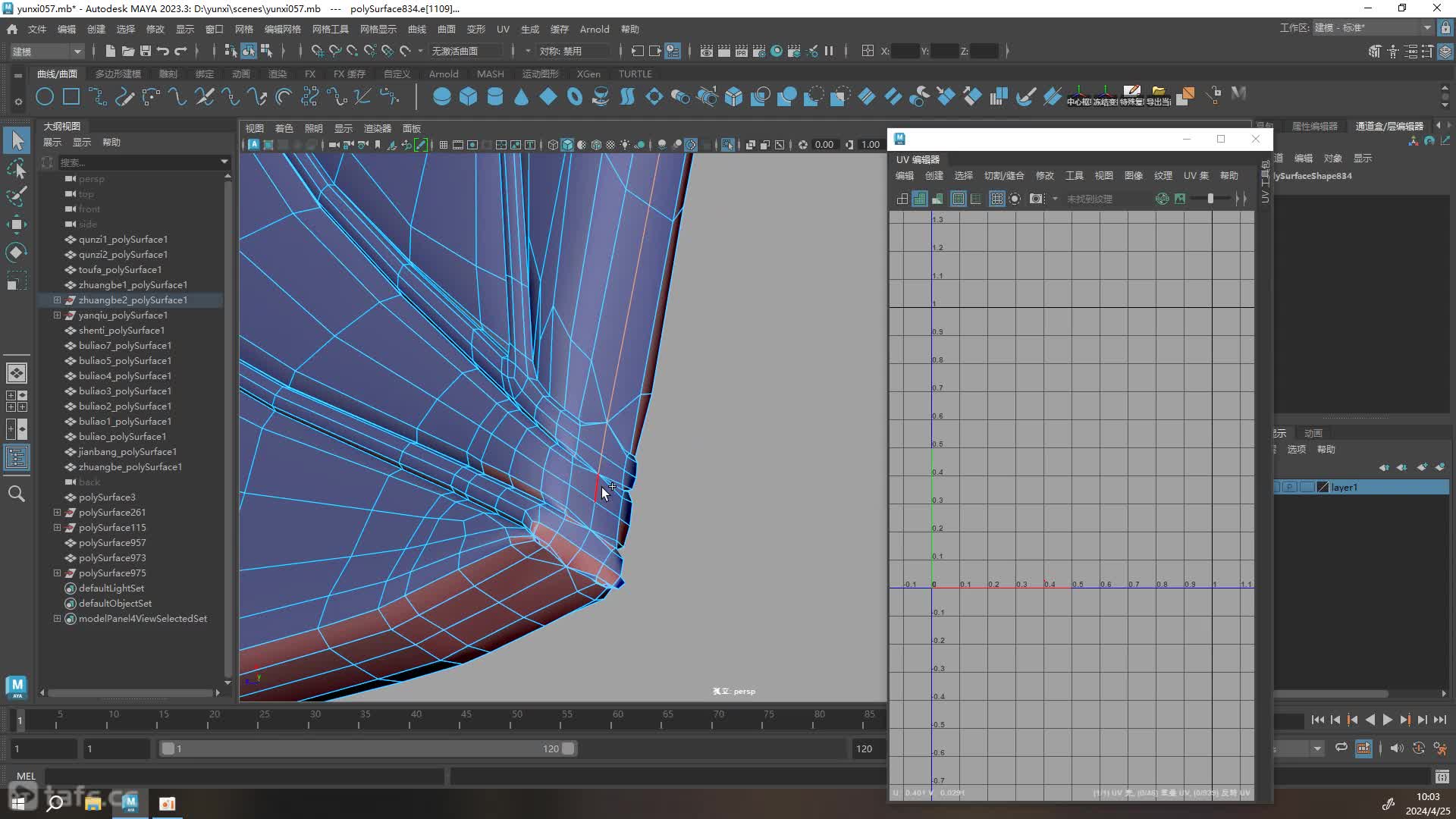Image resolution: width=1456 pixels, height=819 pixels.
Task: Click the undo arrow in status line
Action: (162, 51)
